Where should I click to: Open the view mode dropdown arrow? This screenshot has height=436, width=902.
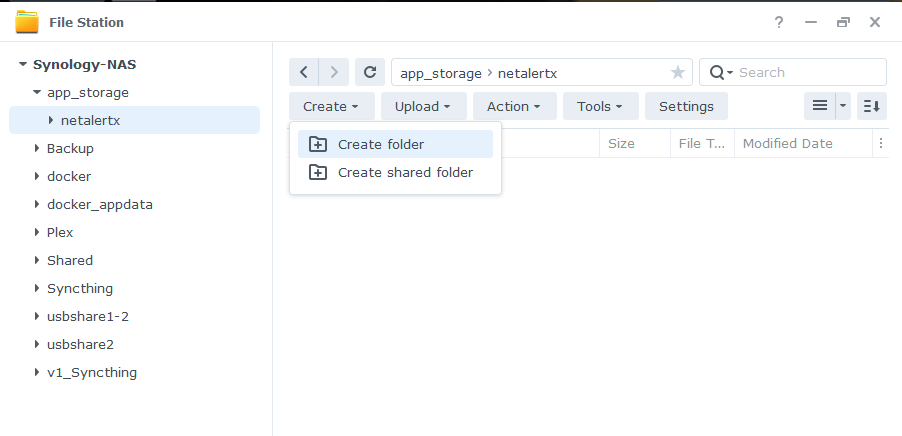point(842,106)
